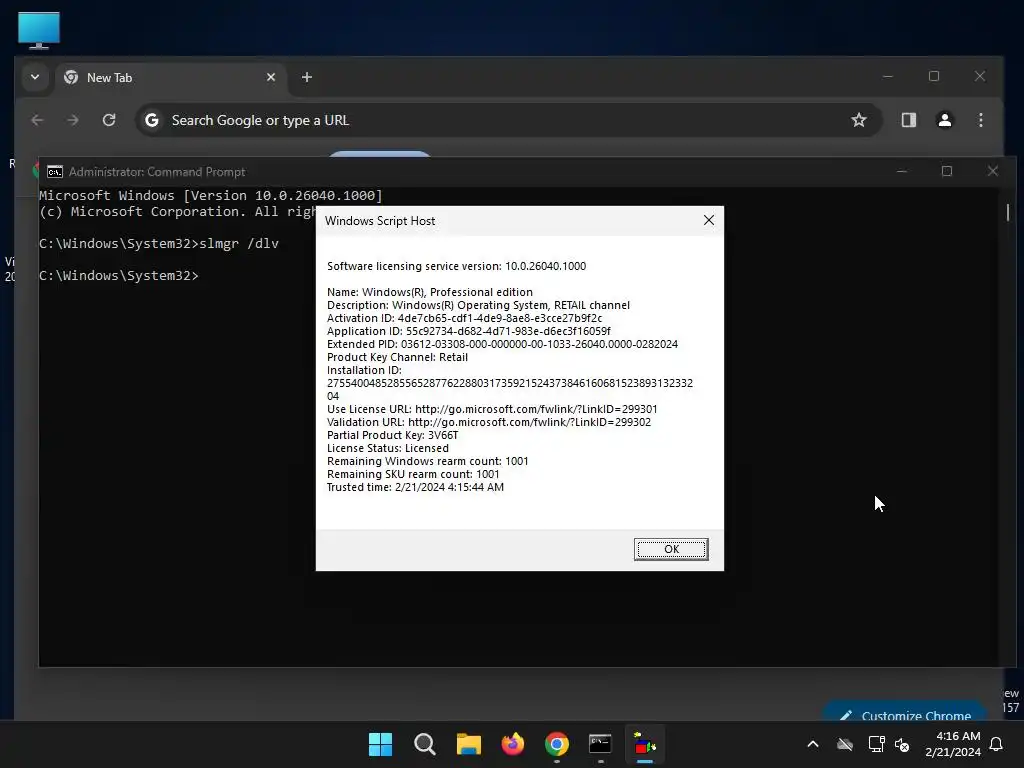The image size is (1024, 768).
Task: Click the Windows Script Host taskbar icon
Action: tap(645, 744)
